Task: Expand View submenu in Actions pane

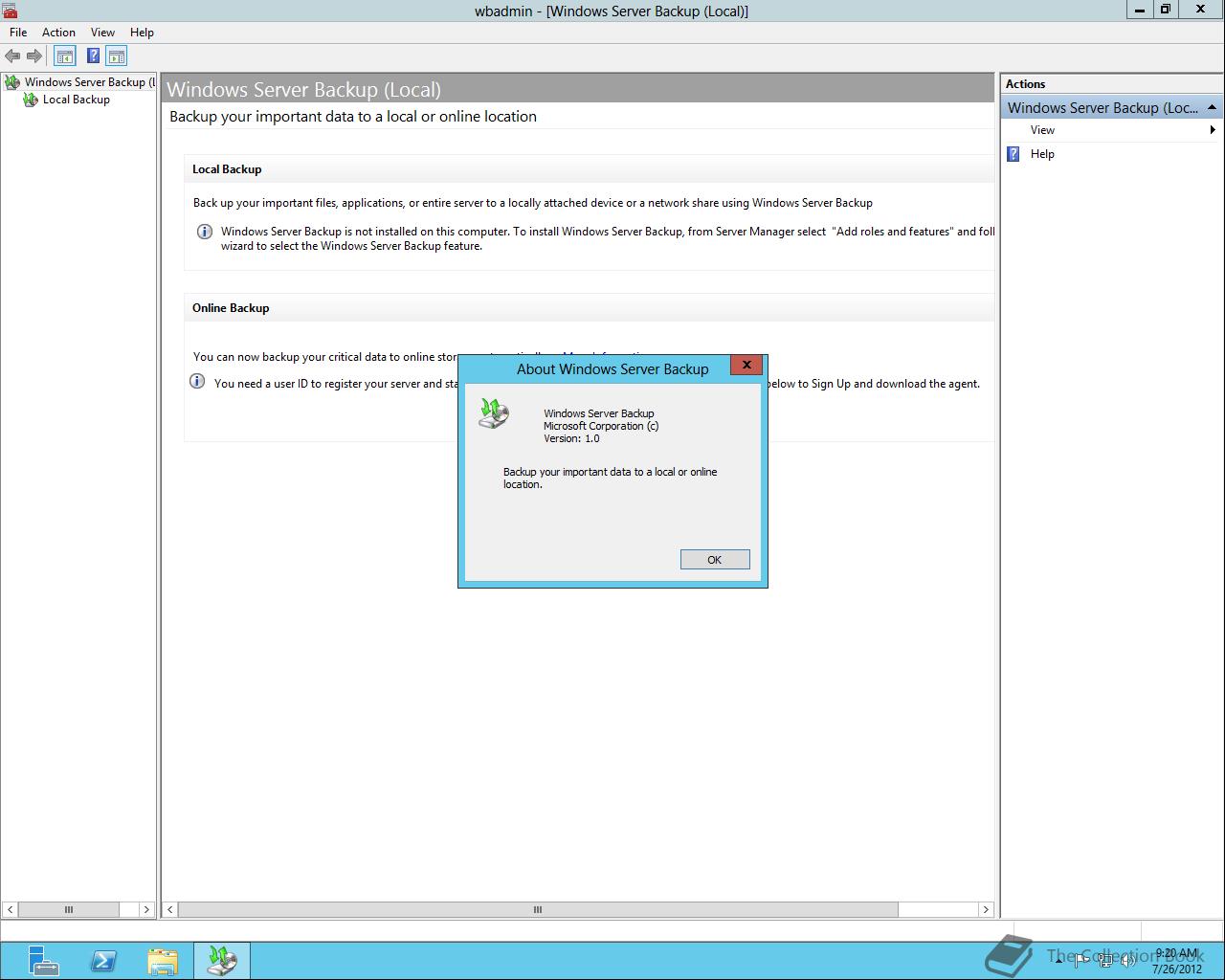Action: click(1112, 130)
